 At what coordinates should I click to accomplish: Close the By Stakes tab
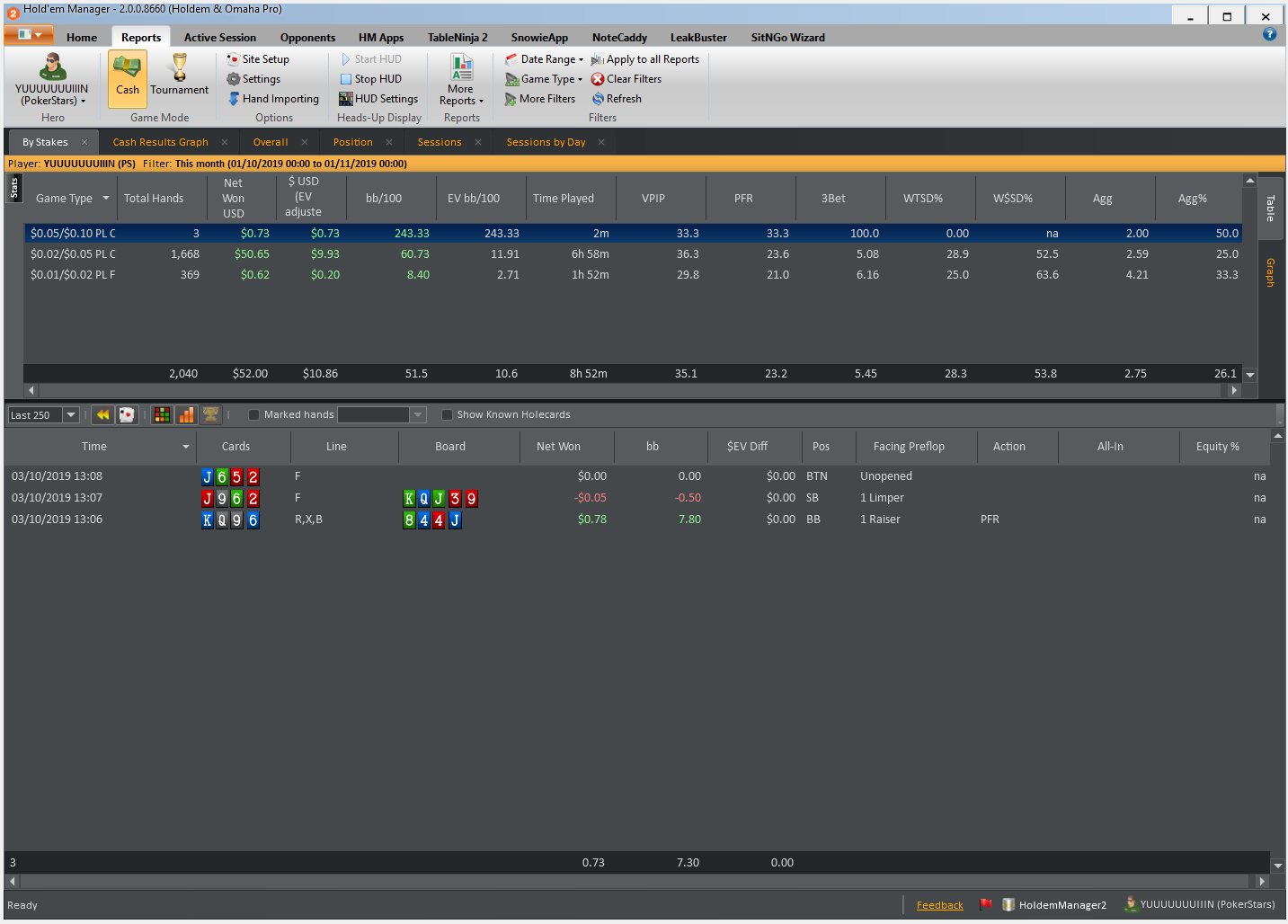[x=84, y=142]
